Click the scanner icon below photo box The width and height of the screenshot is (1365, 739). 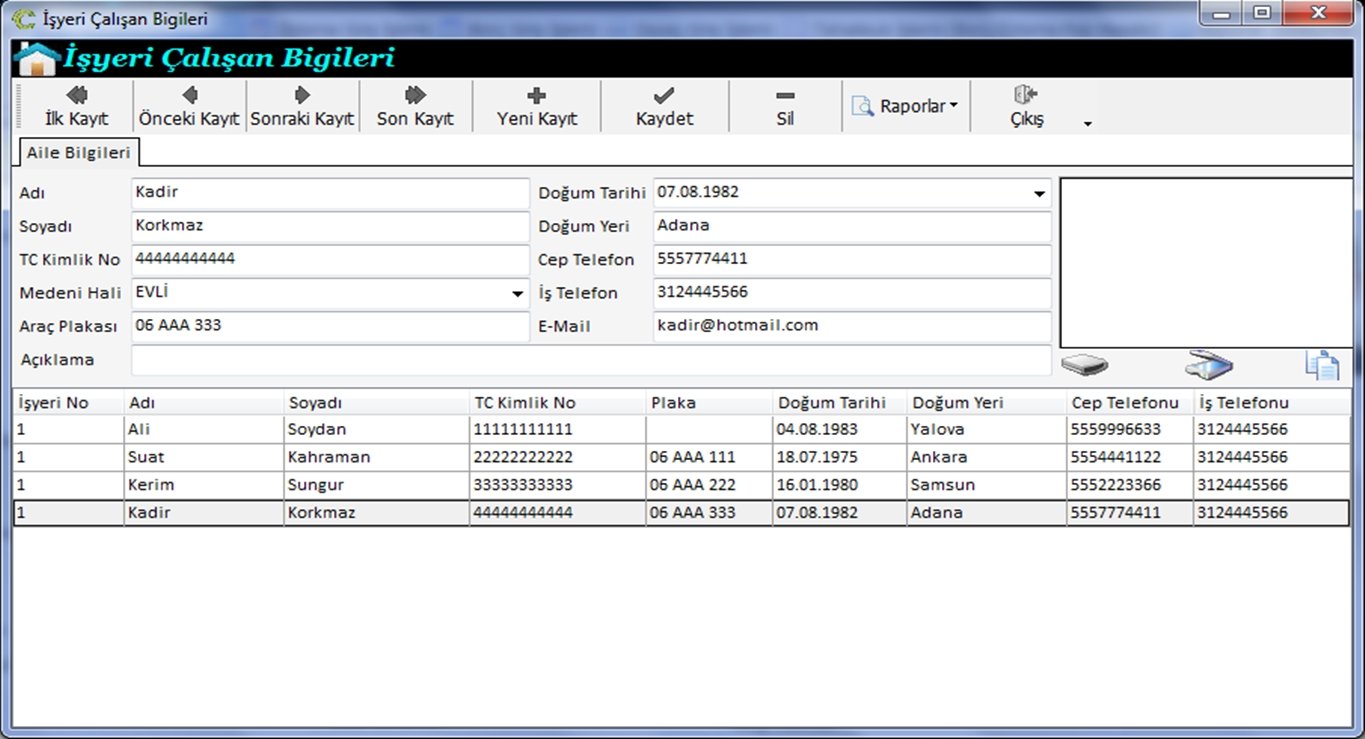[1209, 366]
